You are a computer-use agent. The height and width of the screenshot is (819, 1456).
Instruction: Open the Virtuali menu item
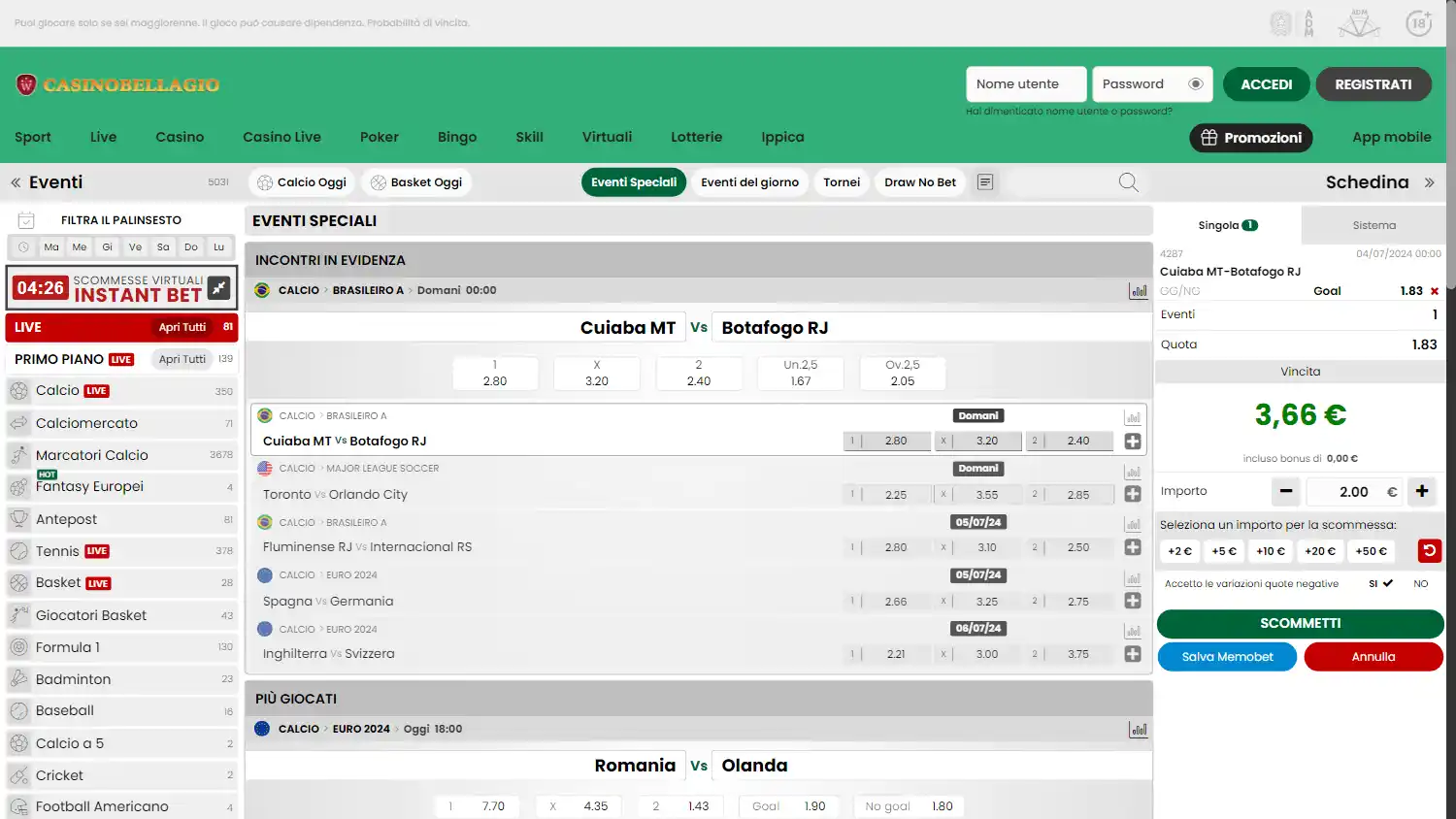(x=607, y=137)
